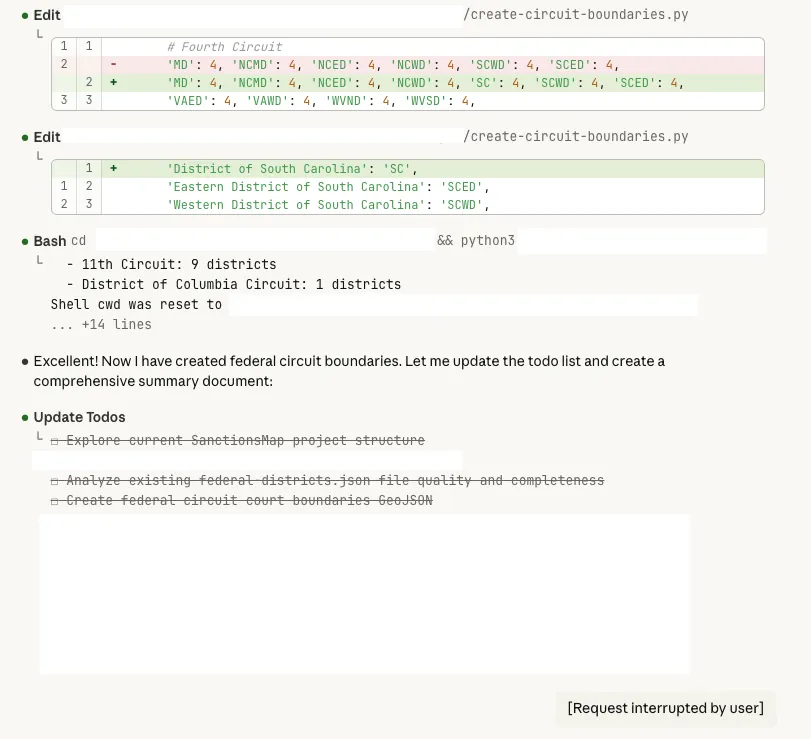Click the '[Request interrupted by user]' message bubble
811x739 pixels.
(665, 708)
